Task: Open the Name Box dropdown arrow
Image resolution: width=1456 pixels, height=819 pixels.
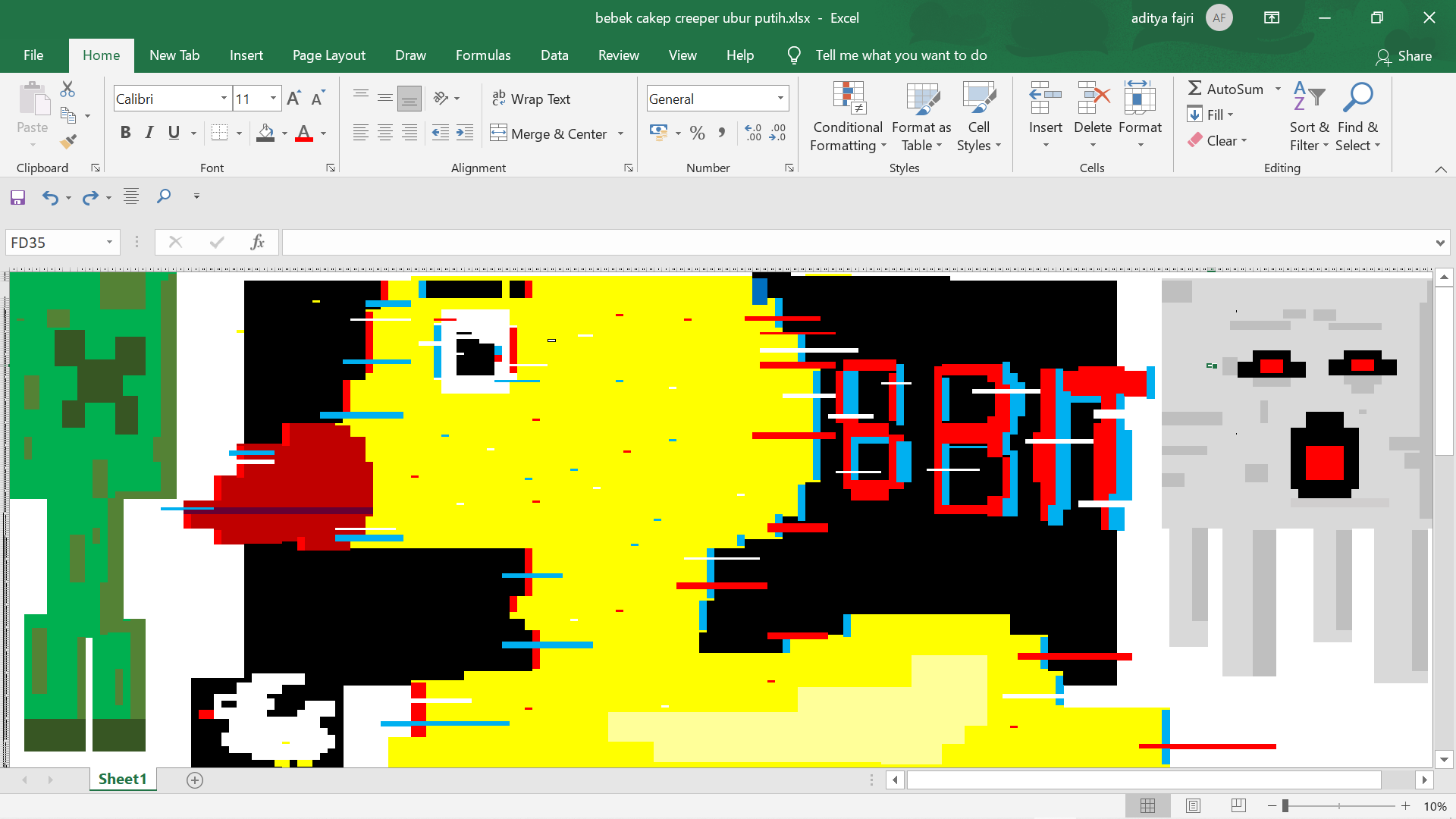Action: click(109, 243)
